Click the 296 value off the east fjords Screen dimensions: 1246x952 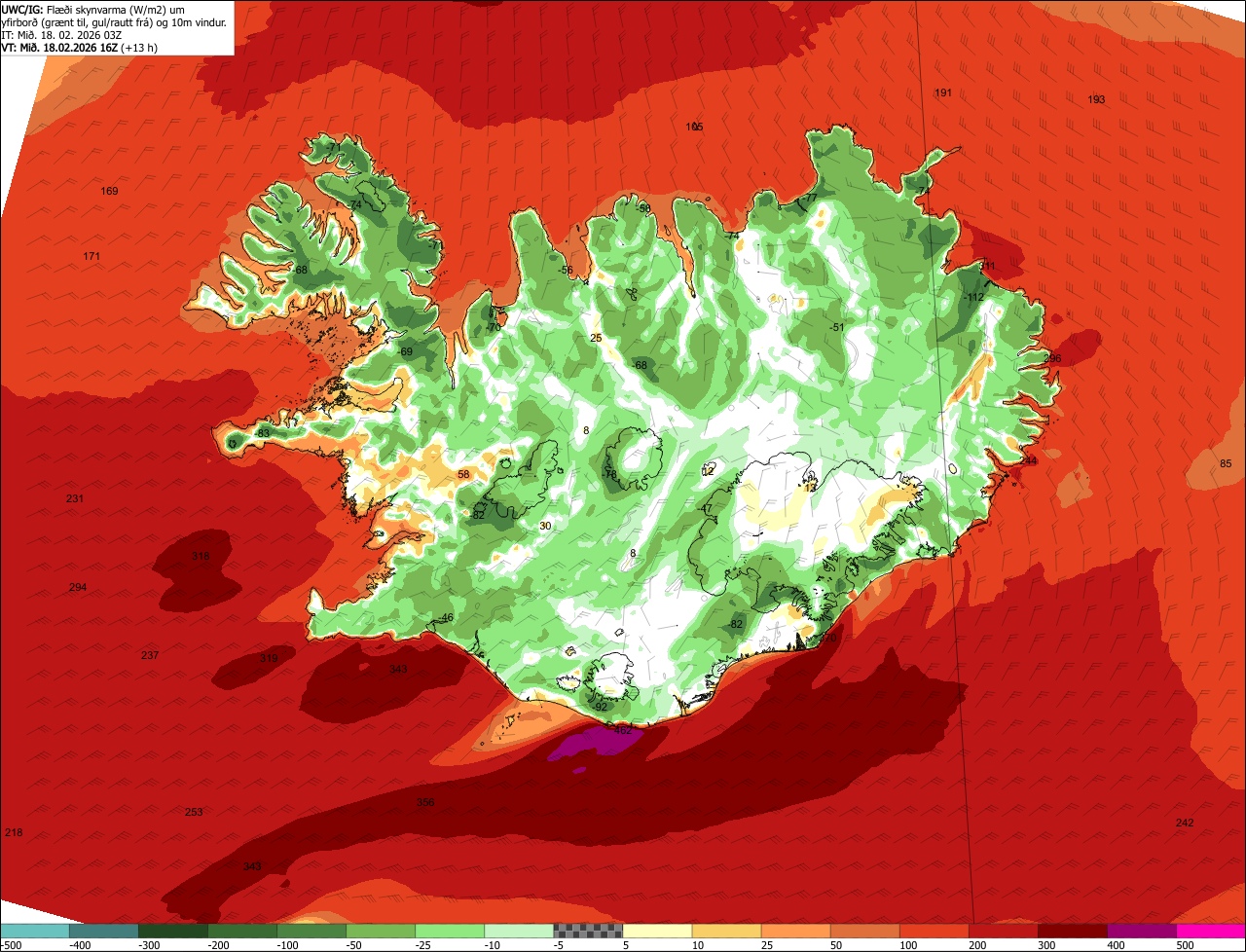click(x=1052, y=358)
